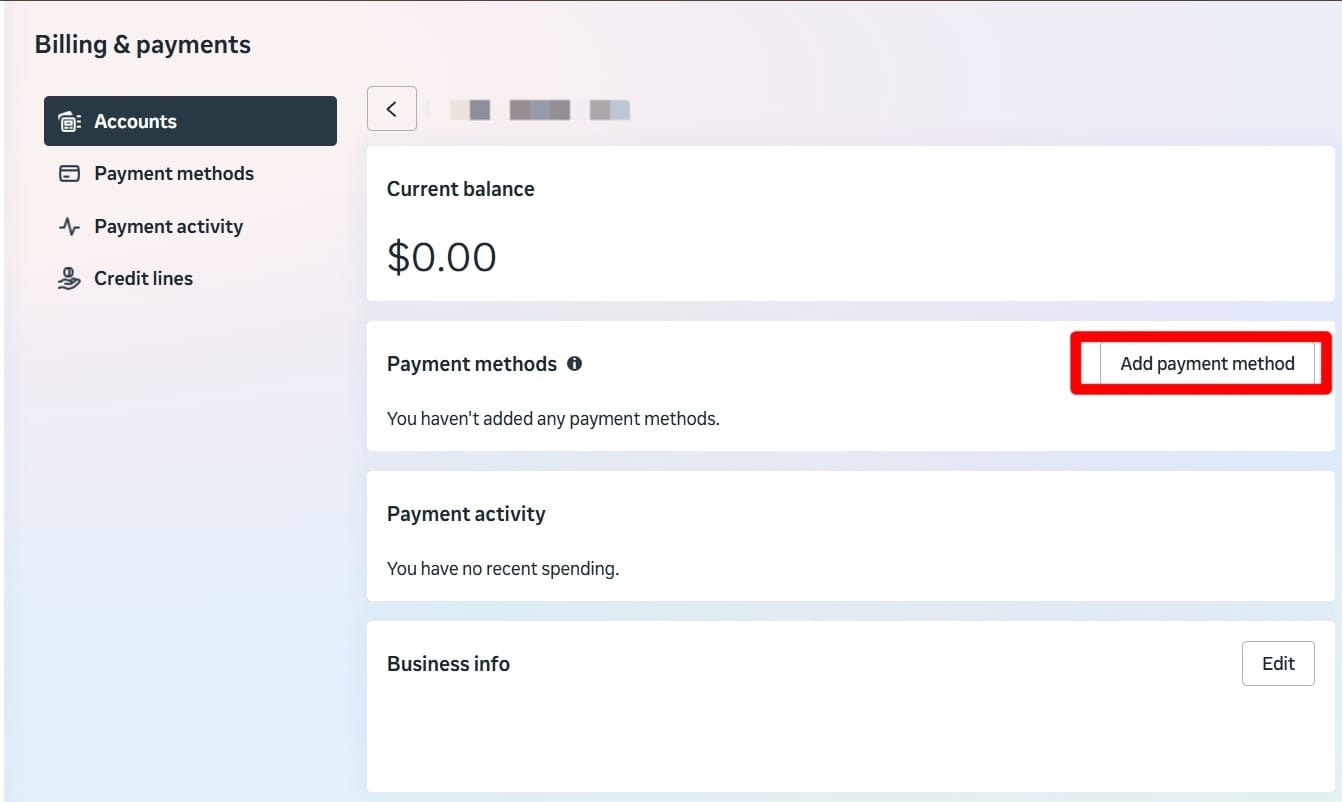Click the Current balance heading
Screen dimensions: 1342x802
click(461, 189)
